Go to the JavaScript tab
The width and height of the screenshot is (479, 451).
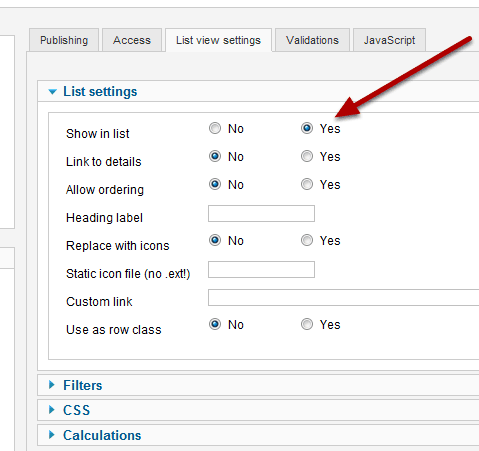(x=389, y=40)
